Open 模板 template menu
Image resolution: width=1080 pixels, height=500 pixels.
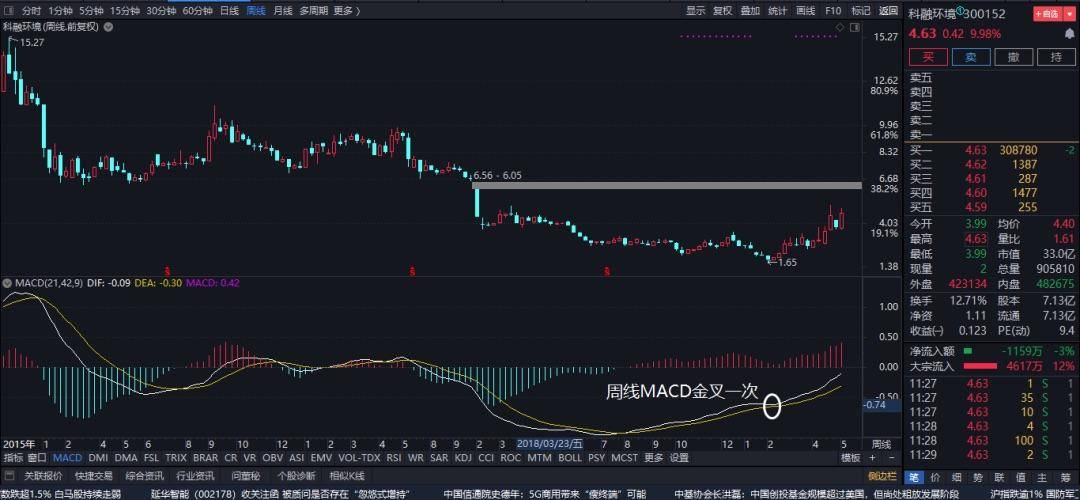(851, 457)
